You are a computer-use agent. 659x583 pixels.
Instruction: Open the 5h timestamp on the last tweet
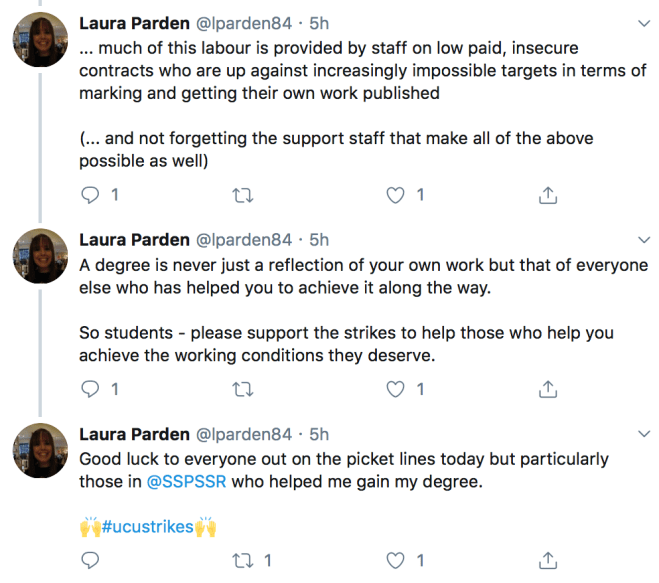[x=319, y=434]
